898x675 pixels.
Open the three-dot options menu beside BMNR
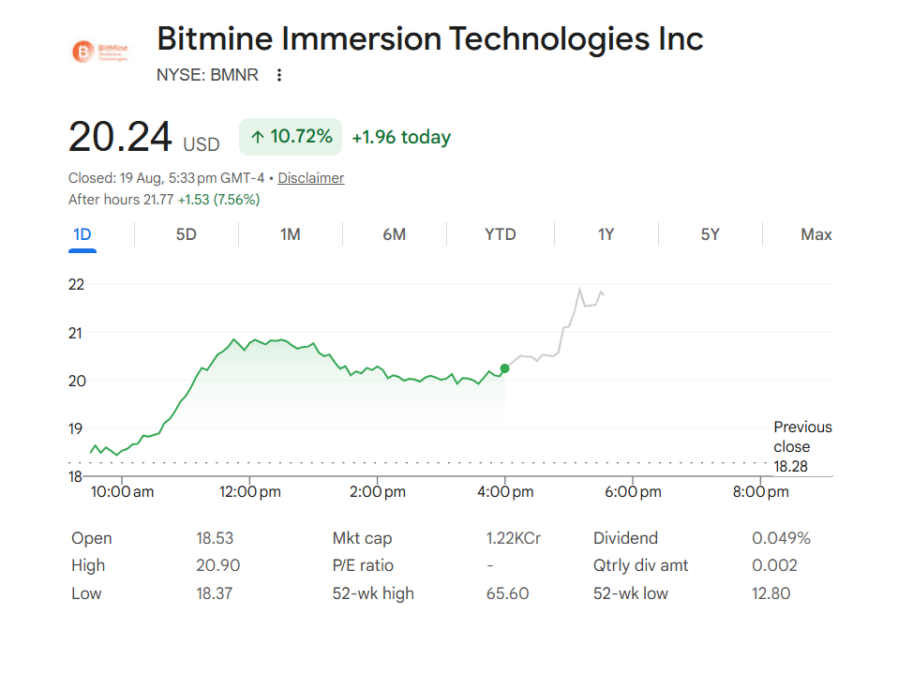click(279, 75)
